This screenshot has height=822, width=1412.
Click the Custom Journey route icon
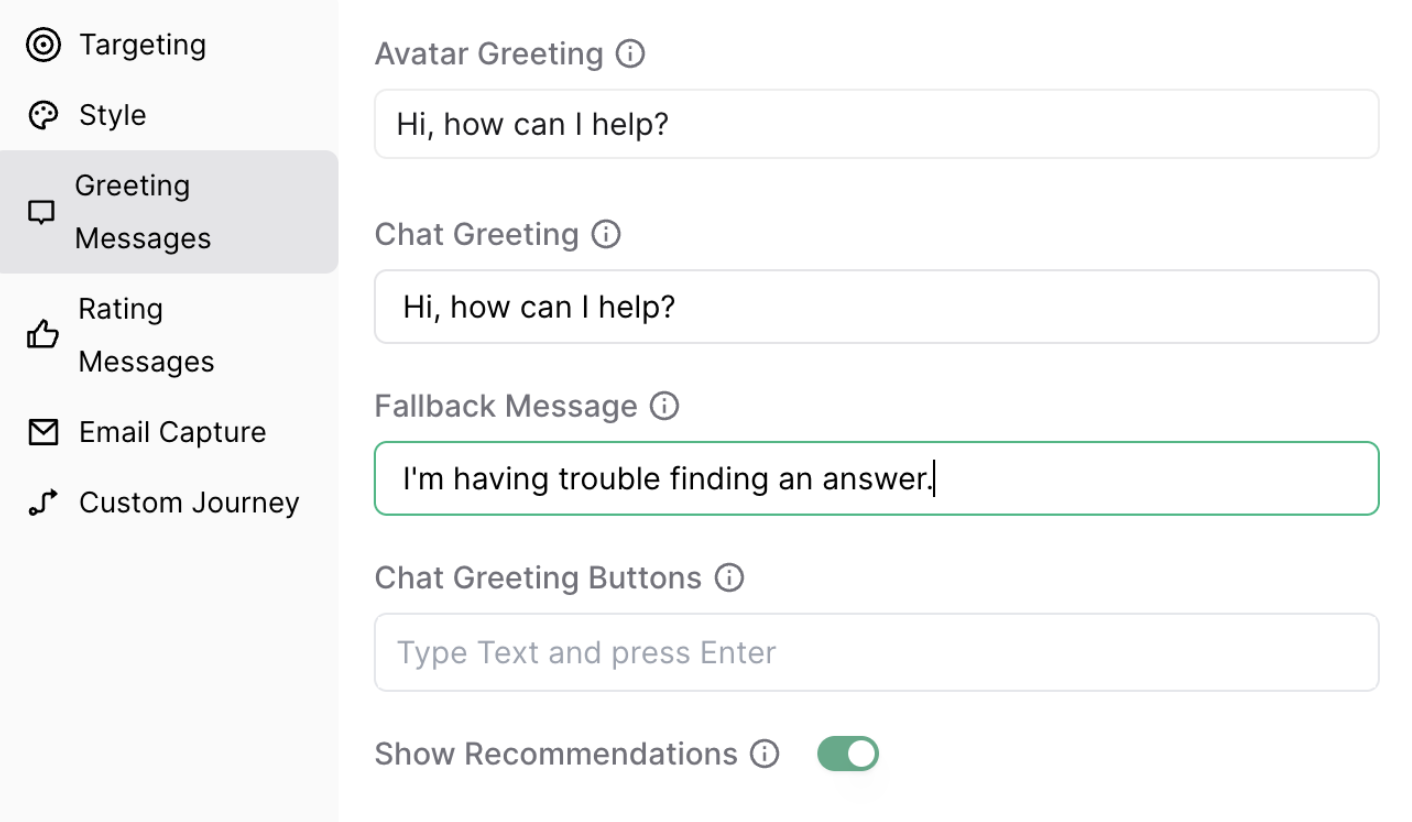[43, 502]
